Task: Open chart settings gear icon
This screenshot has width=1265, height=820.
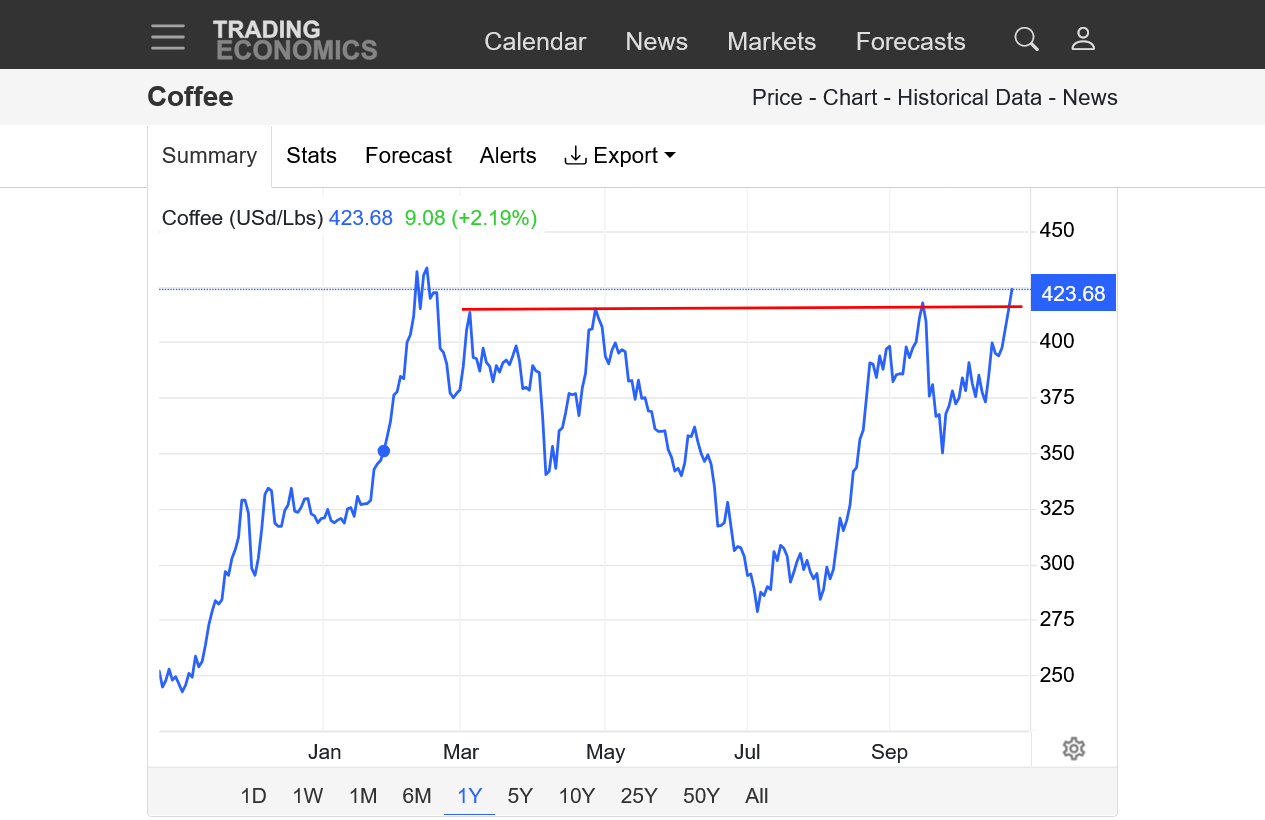Action: (1074, 749)
